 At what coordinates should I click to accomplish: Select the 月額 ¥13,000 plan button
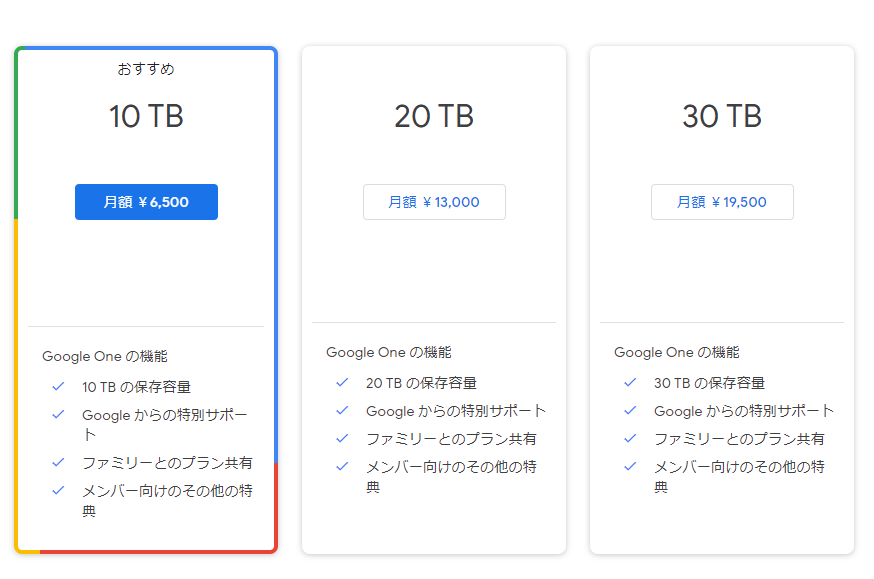pyautogui.click(x=434, y=202)
